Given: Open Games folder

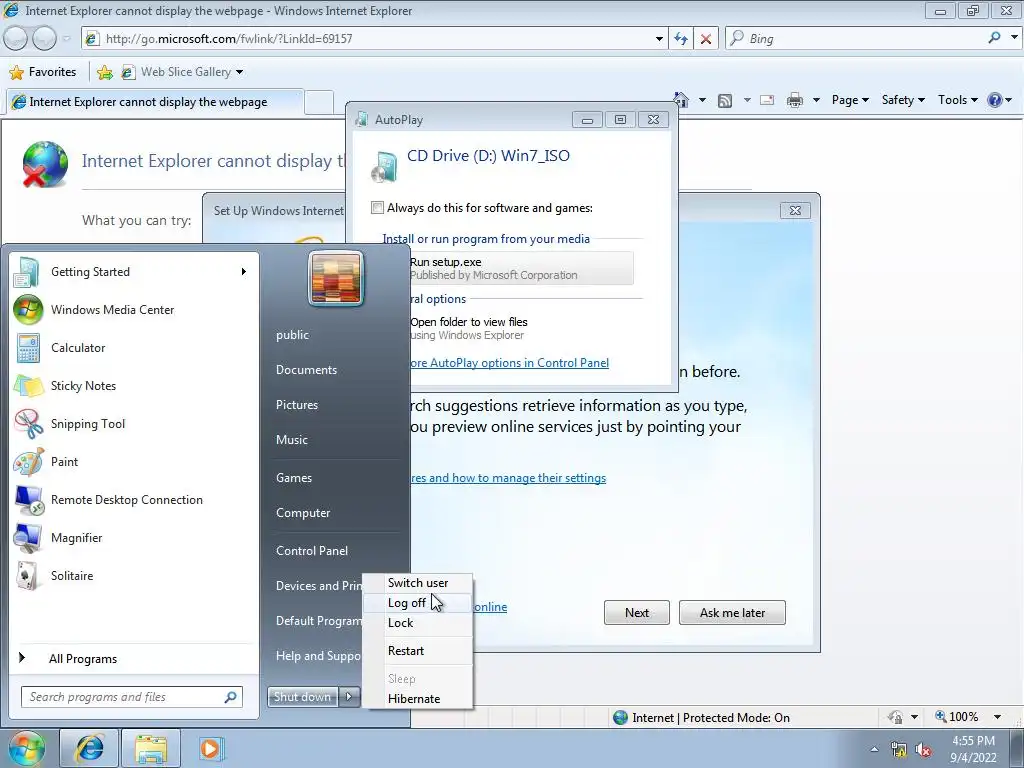Looking at the screenshot, I should click(x=294, y=477).
